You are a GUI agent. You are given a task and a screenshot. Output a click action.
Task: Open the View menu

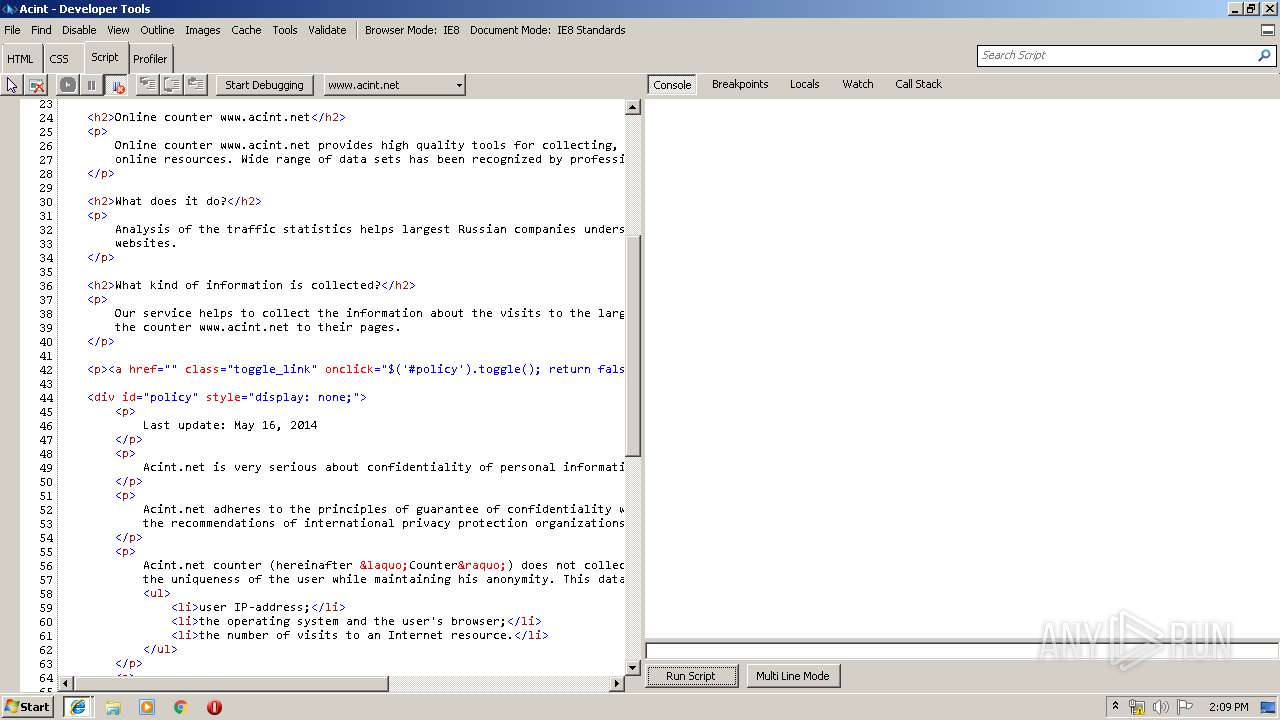tap(118, 30)
